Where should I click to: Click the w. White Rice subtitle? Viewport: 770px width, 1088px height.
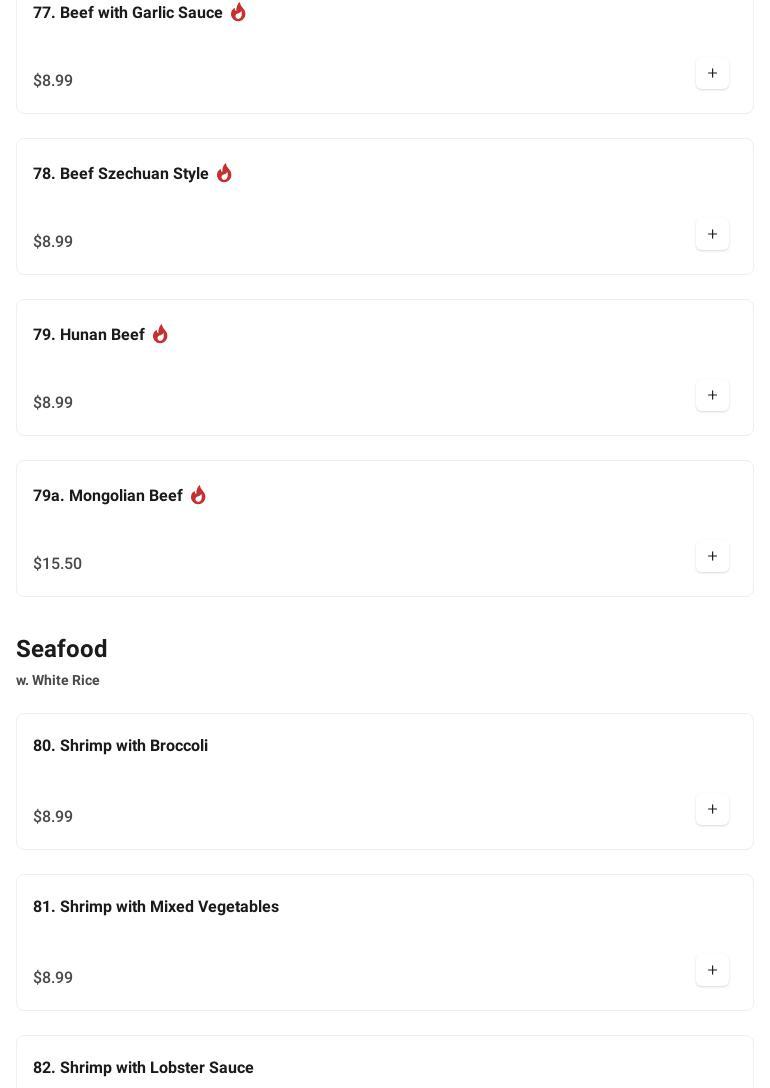(58, 681)
